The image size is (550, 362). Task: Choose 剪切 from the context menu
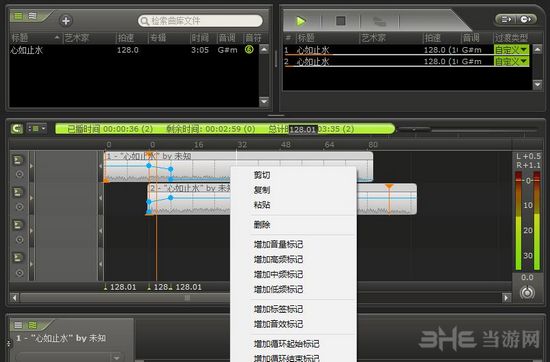coord(262,175)
